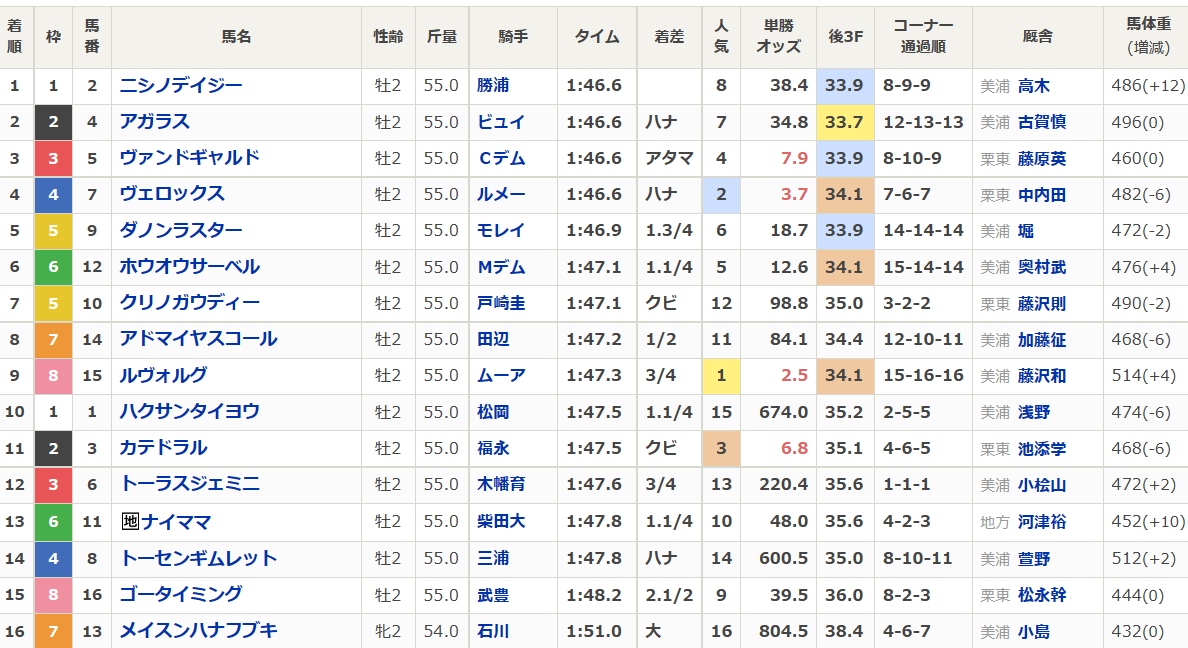Click the 後3F column header

(846, 36)
